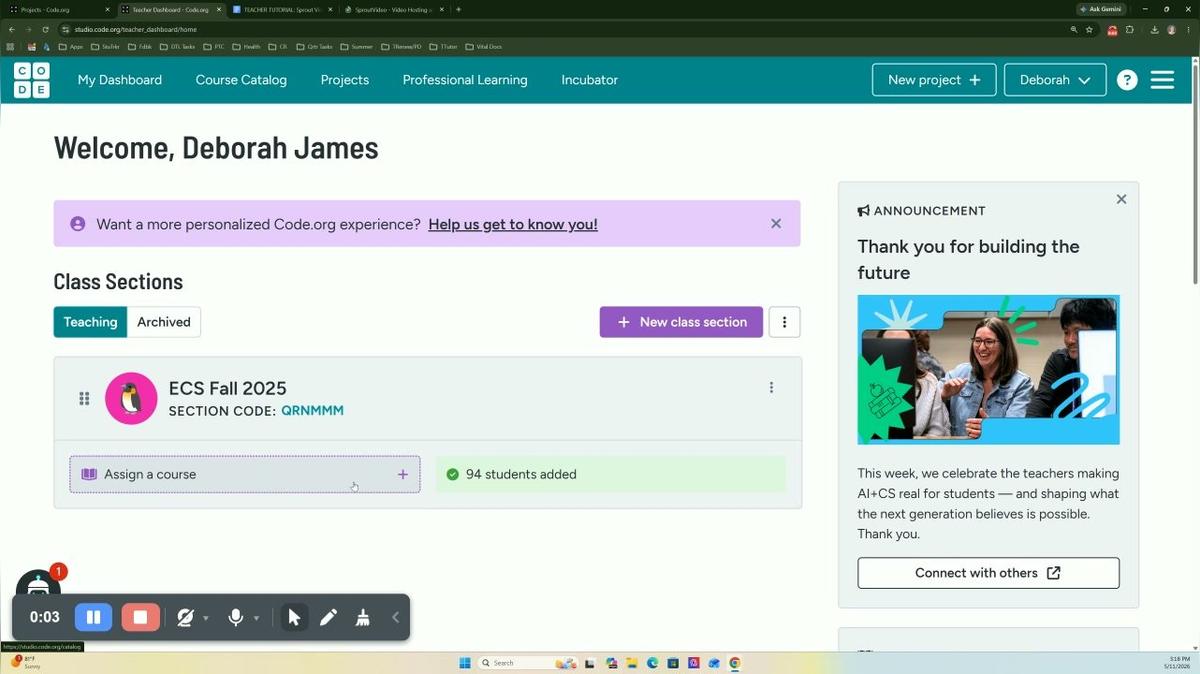
Task: Open the browser zoom magnifier icon
Action: click(1074, 29)
